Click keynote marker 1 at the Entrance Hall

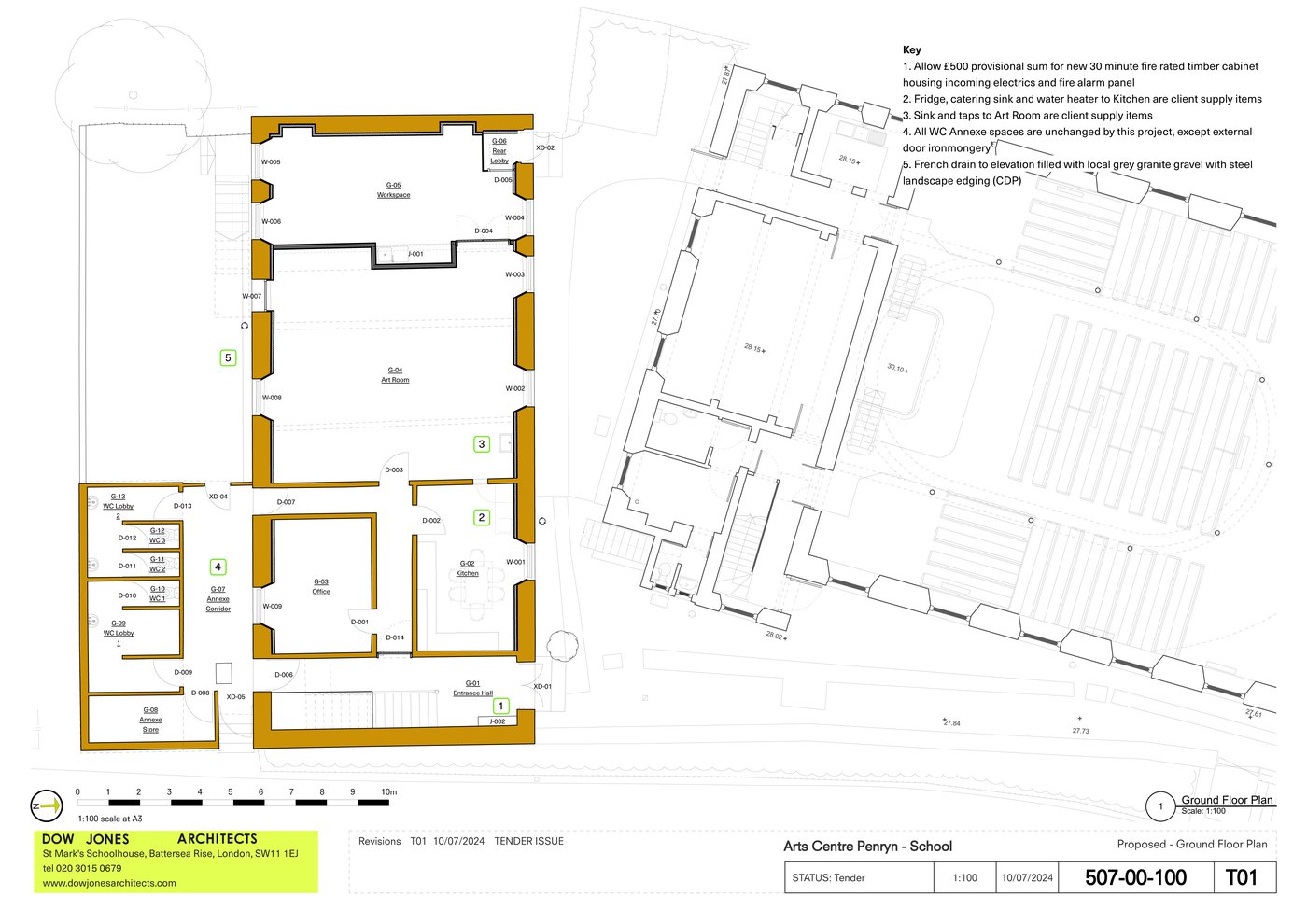[x=502, y=707]
